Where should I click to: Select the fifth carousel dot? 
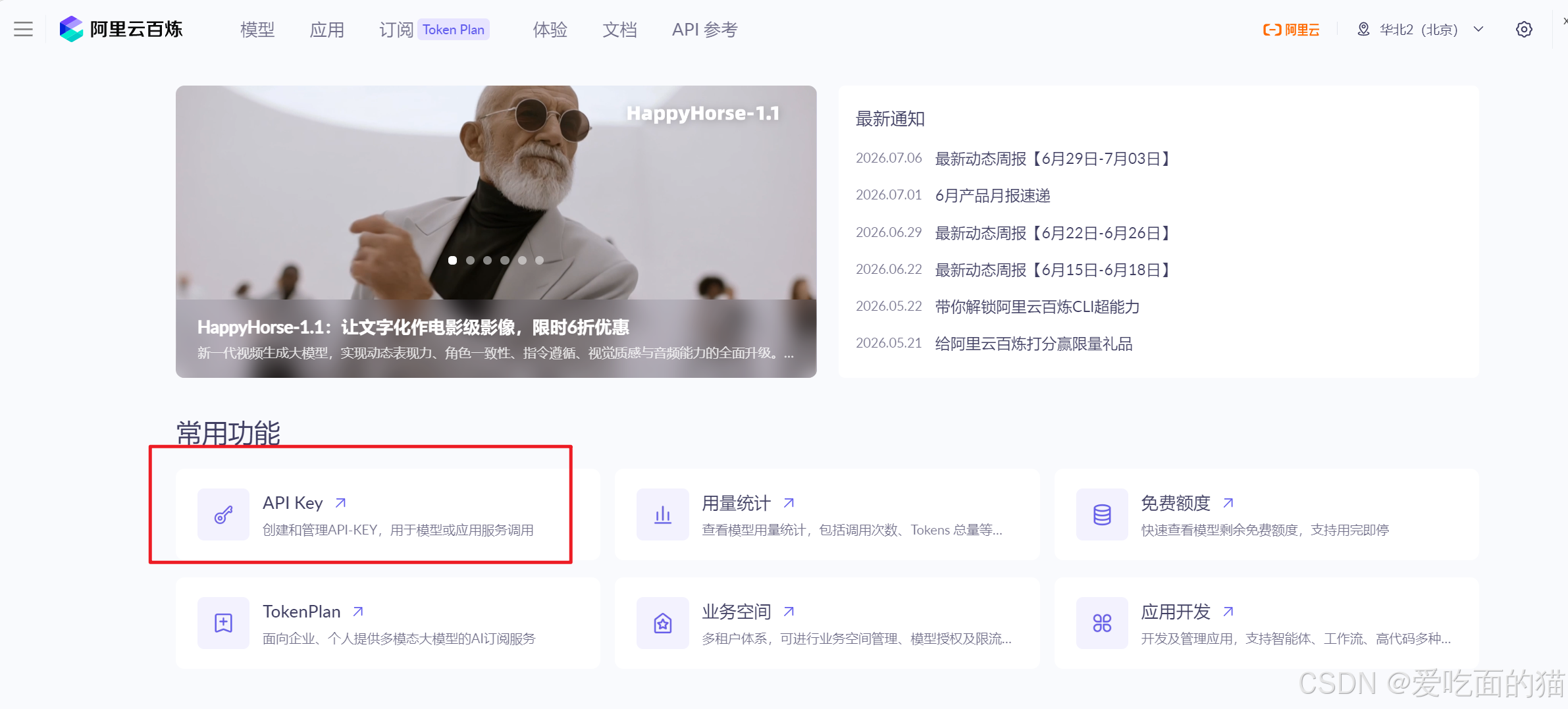pyautogui.click(x=522, y=260)
